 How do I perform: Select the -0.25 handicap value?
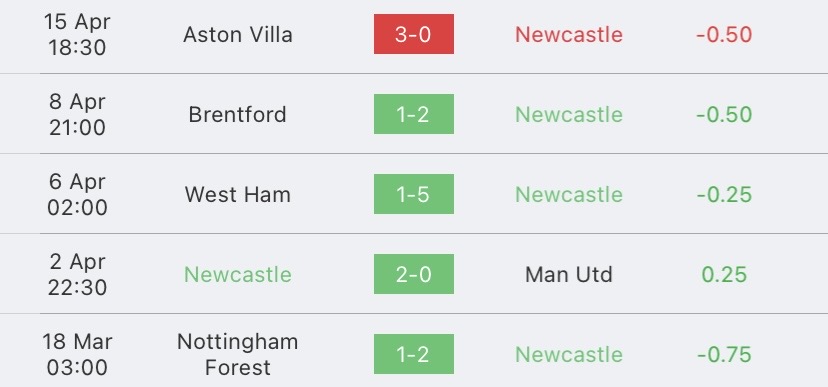coord(724,194)
